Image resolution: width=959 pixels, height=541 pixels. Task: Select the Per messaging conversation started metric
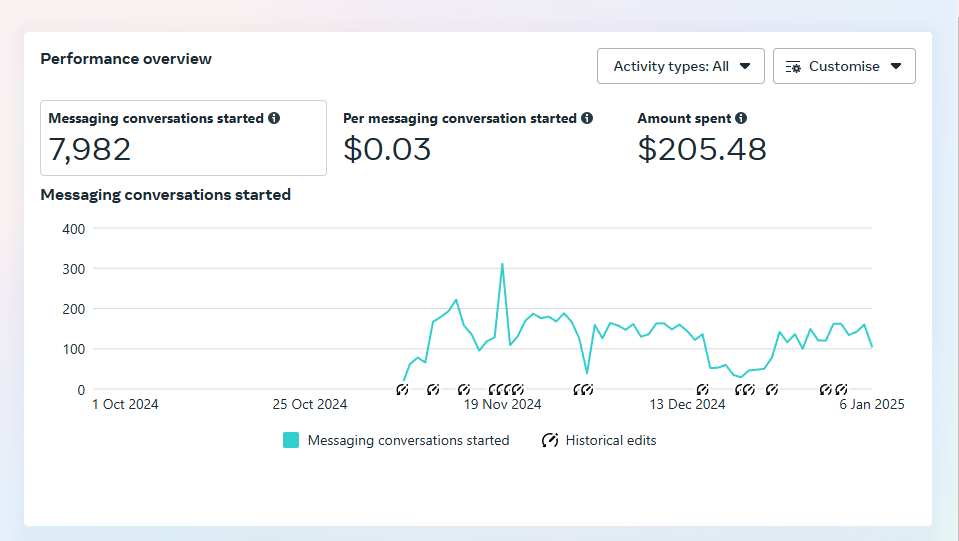pyautogui.click(x=467, y=138)
